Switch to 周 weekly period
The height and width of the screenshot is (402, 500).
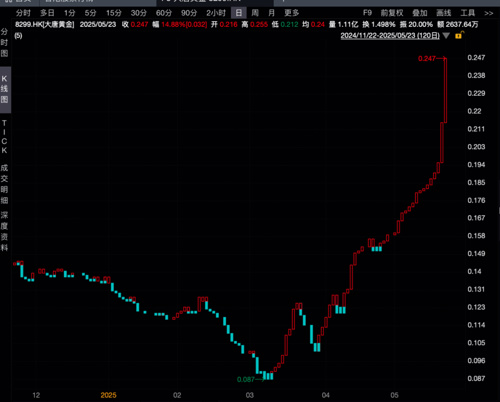click(x=255, y=13)
